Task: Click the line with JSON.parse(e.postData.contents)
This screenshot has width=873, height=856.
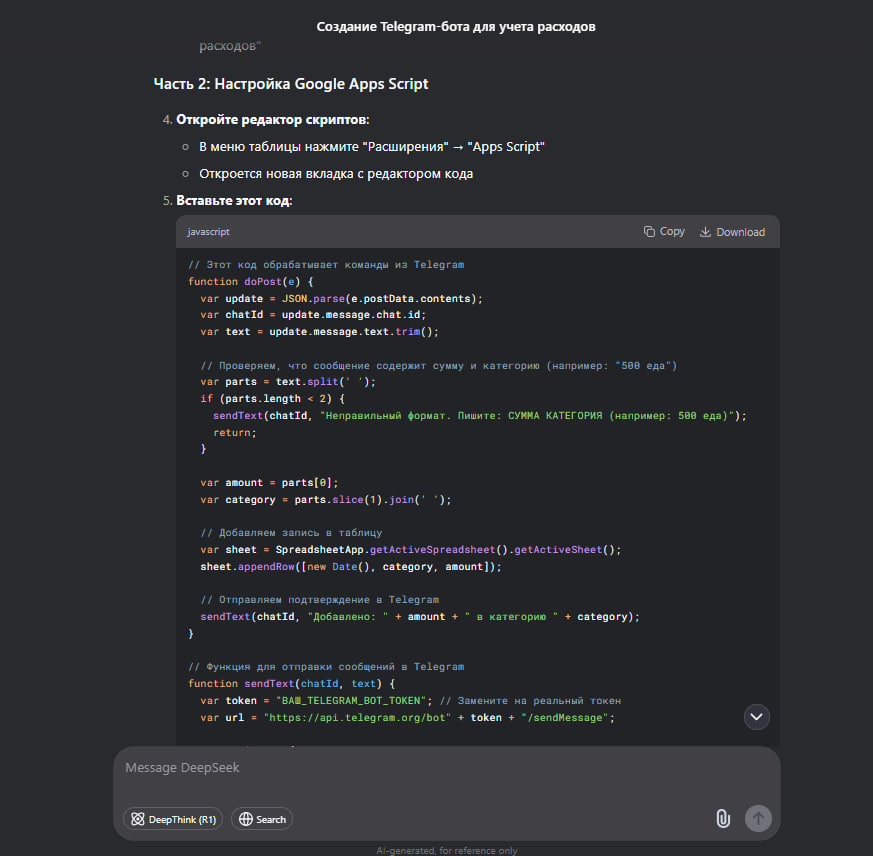Action: (x=341, y=299)
